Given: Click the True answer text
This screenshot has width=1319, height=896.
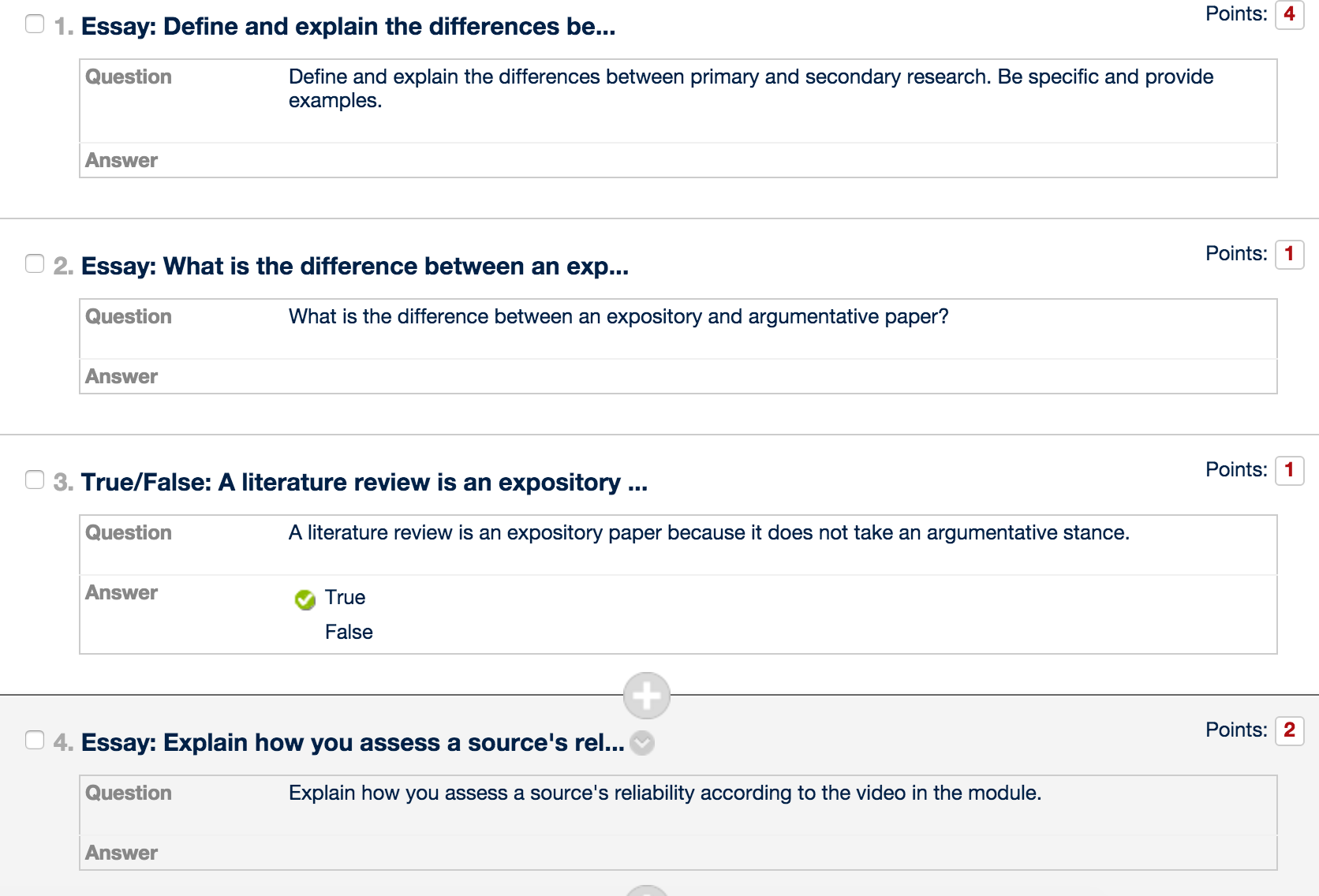Looking at the screenshot, I should 345,598.
